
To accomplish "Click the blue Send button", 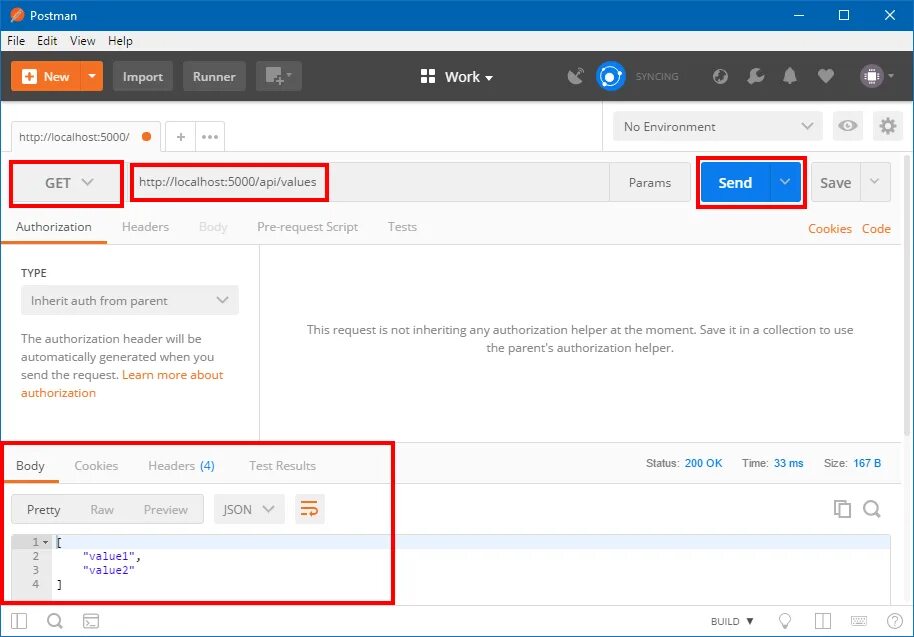I will coord(735,182).
